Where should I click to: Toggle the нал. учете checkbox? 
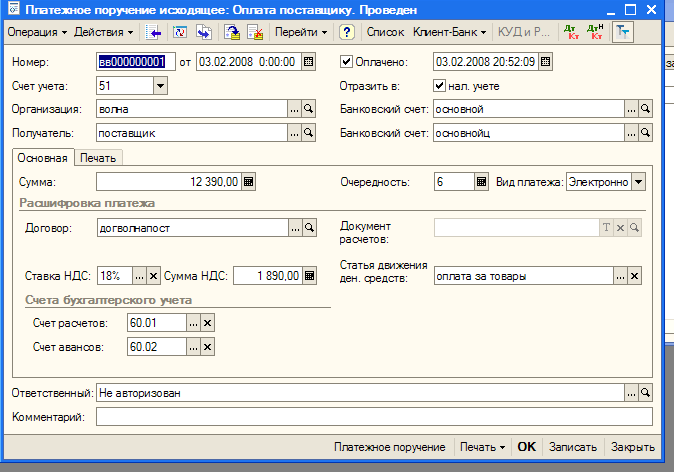[x=440, y=86]
